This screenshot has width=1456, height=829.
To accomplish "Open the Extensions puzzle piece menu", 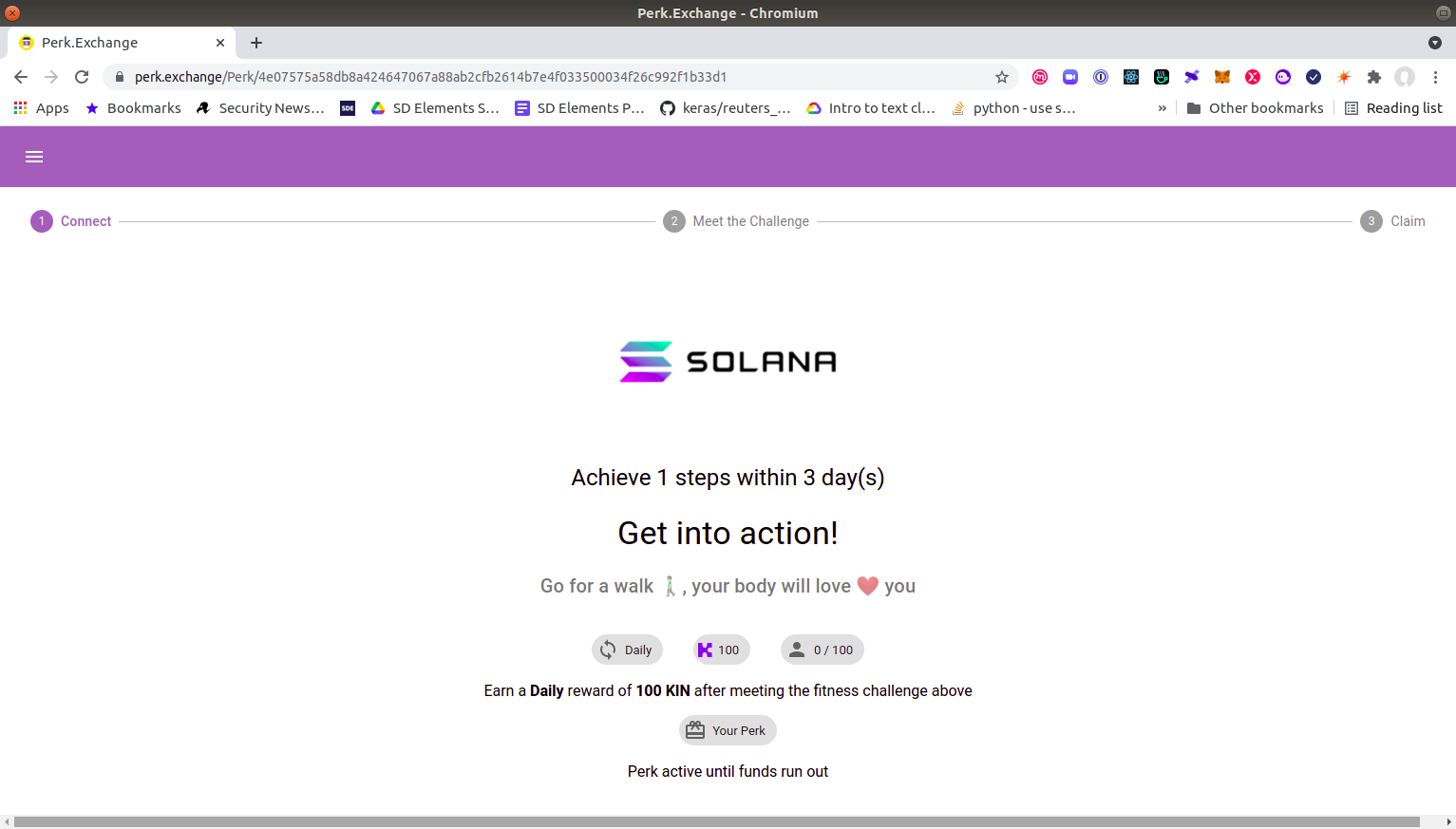I will [x=1374, y=77].
